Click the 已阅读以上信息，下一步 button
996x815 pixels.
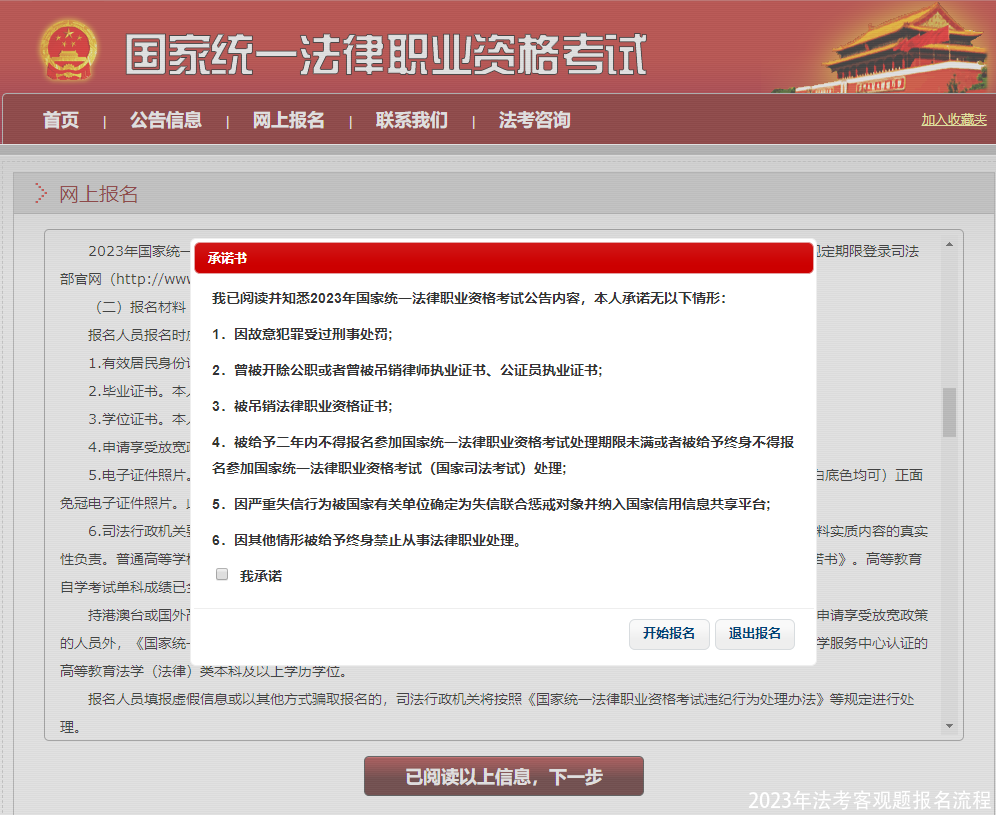503,776
